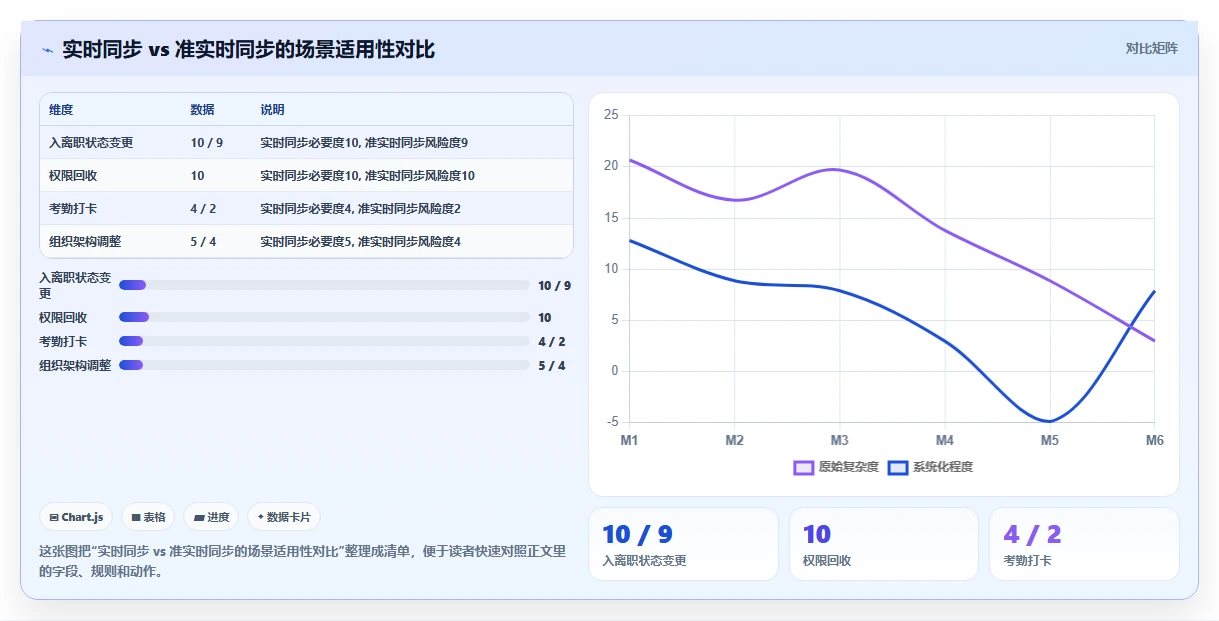Click the page title 实时同步 vs 准实时同步
Viewport: 1219px width, 621px height.
point(248,49)
